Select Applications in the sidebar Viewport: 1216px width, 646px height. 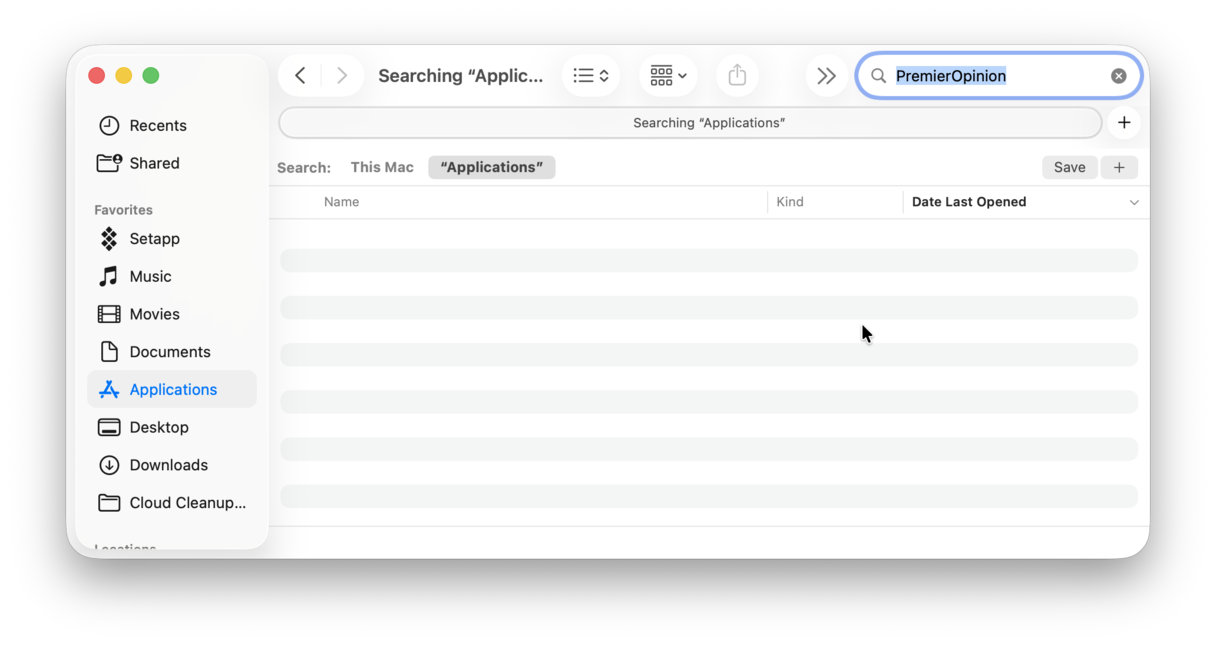coord(172,390)
